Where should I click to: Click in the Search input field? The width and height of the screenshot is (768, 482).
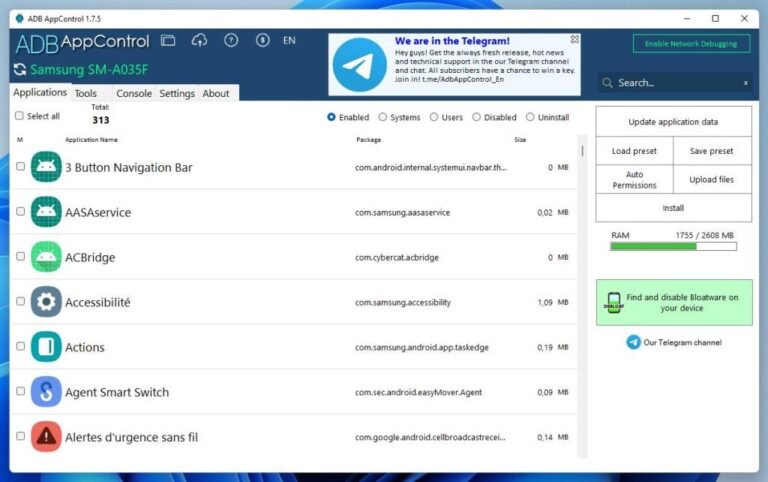point(677,83)
